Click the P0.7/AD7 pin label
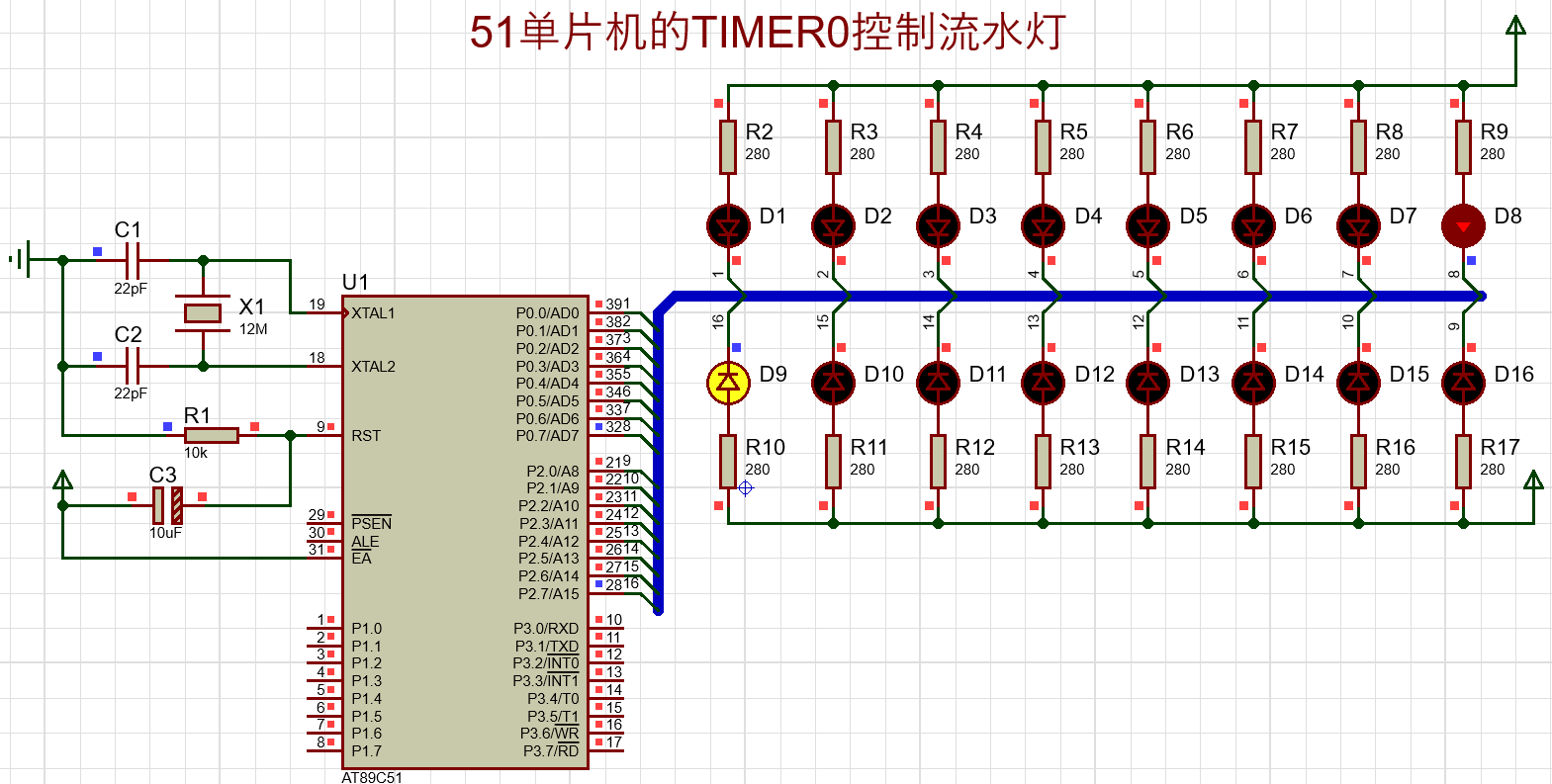The height and width of the screenshot is (784, 1552). coord(547,435)
